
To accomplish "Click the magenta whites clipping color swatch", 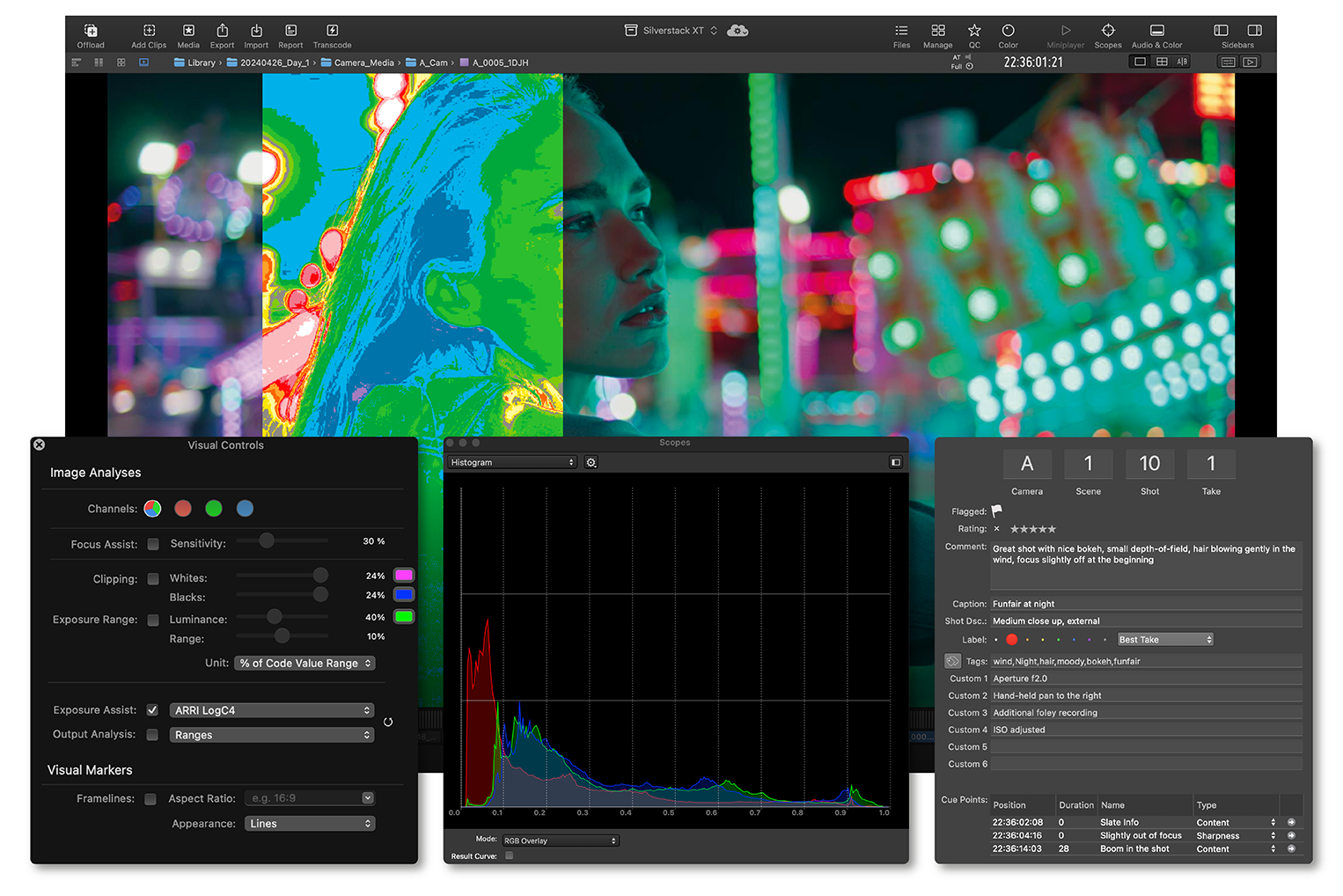I will (x=404, y=576).
